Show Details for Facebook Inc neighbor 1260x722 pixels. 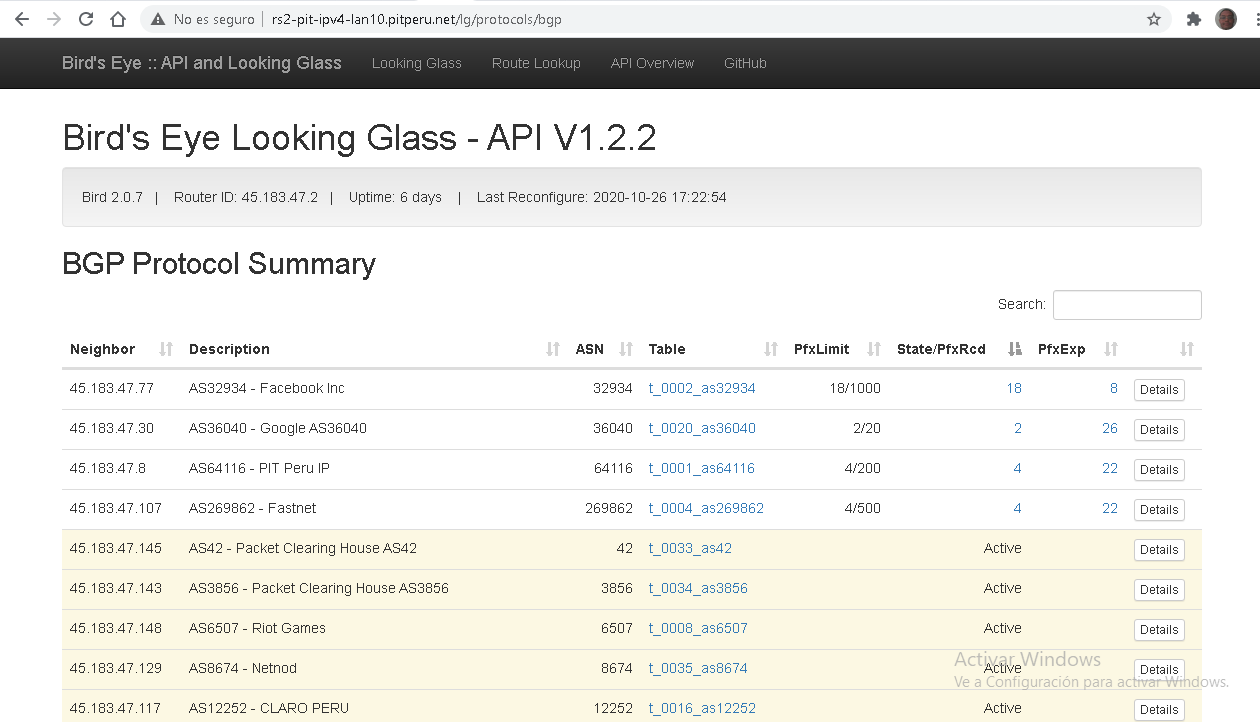click(1159, 390)
